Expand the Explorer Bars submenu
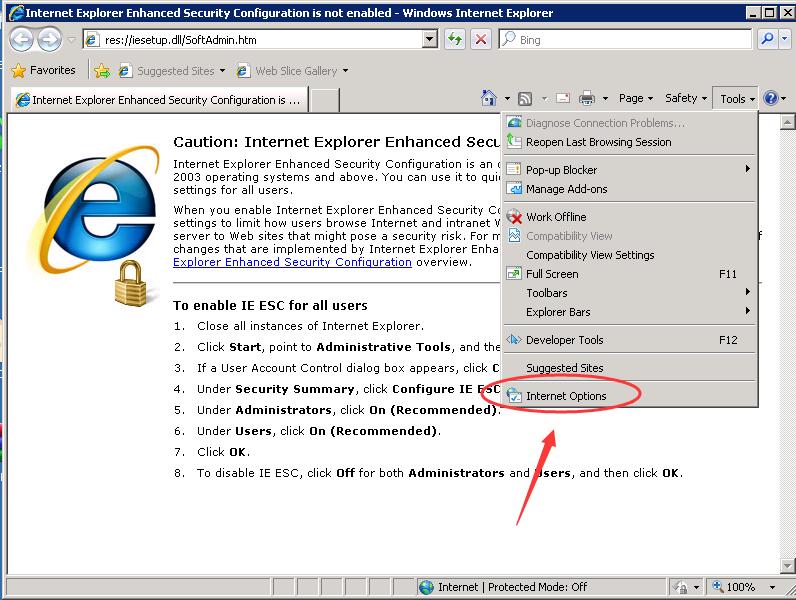796x600 pixels. pos(629,312)
